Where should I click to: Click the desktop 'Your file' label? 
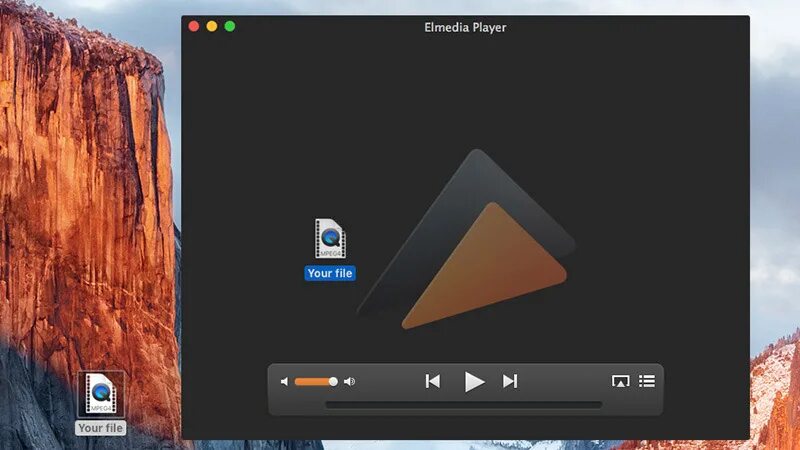[x=101, y=428]
